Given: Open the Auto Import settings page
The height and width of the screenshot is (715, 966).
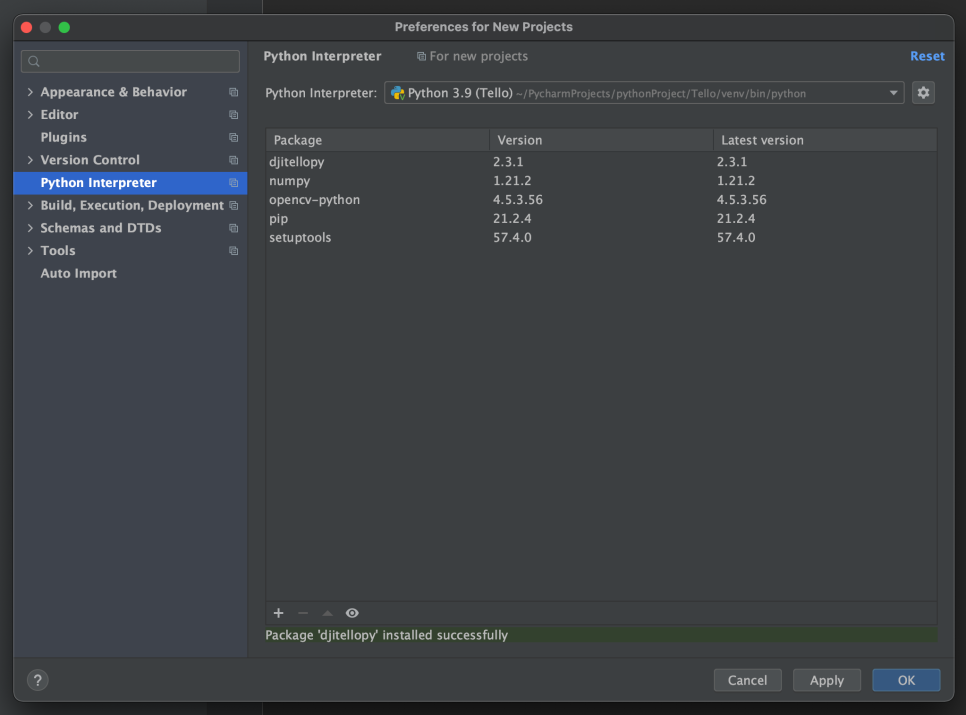Looking at the screenshot, I should click(78, 273).
